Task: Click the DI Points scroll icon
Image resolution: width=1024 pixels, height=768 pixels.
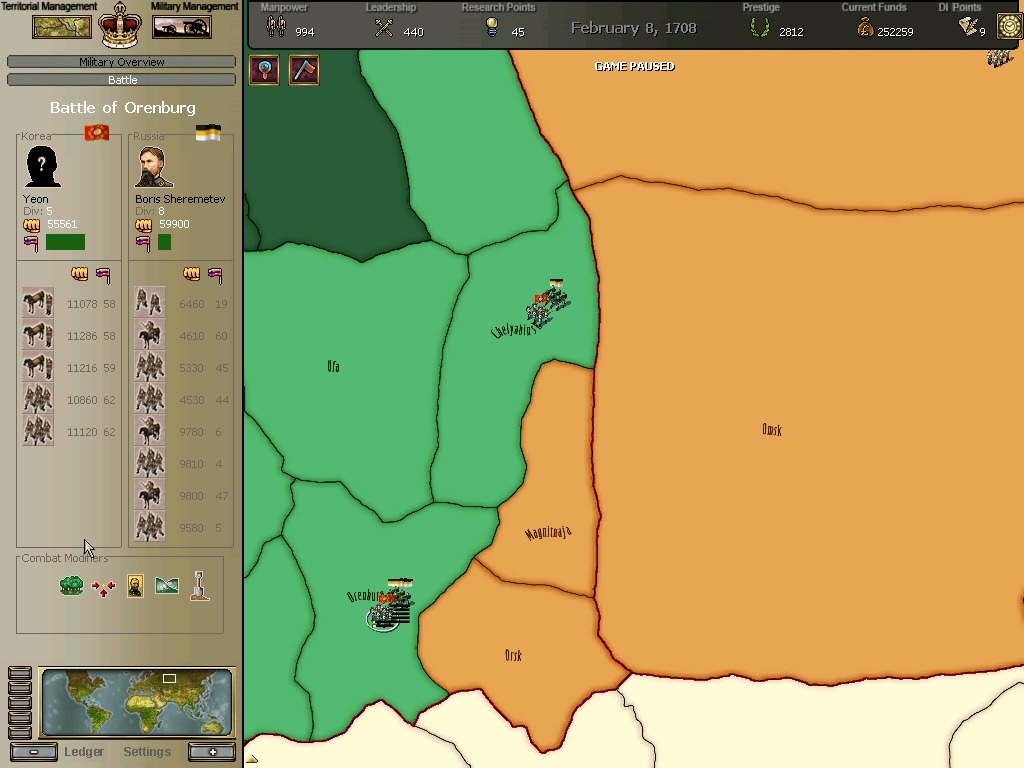Action: 968,26
